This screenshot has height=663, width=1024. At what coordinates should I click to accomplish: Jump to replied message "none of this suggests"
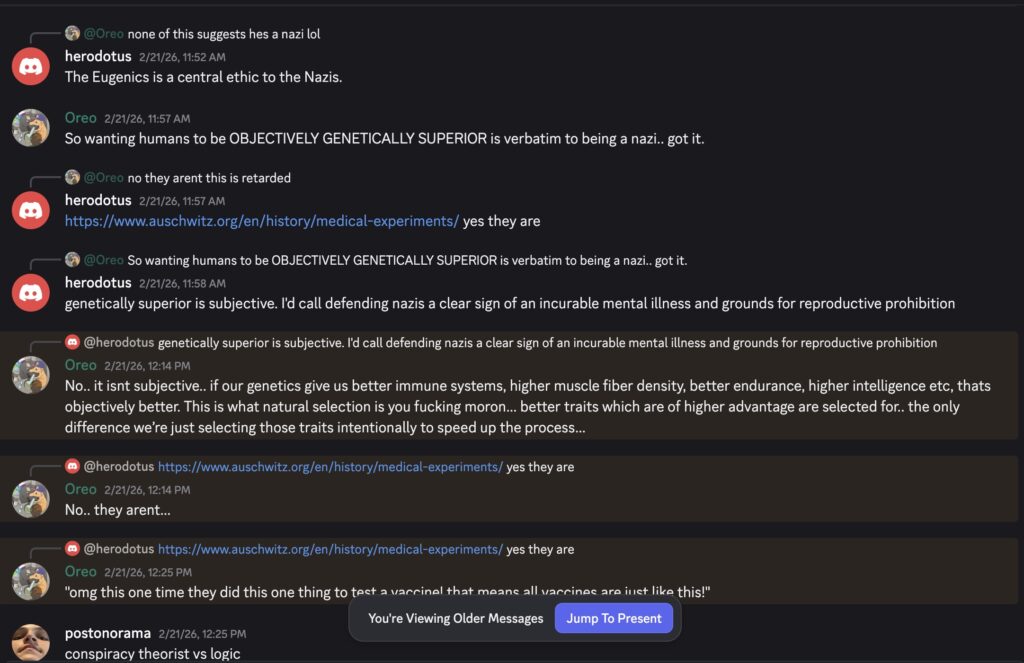pyautogui.click(x=224, y=34)
